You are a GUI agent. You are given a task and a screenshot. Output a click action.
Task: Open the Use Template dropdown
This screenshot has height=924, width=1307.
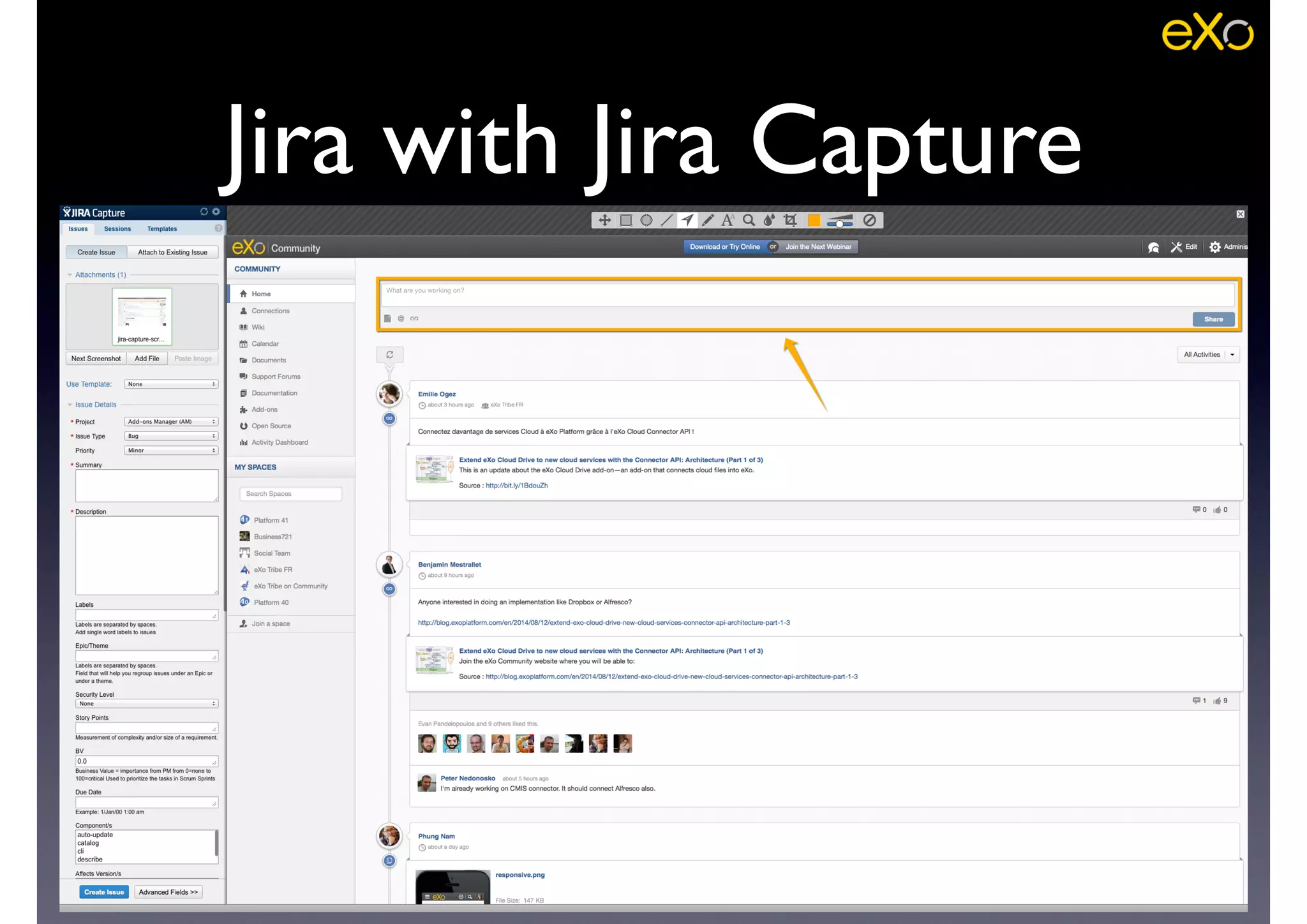point(171,384)
